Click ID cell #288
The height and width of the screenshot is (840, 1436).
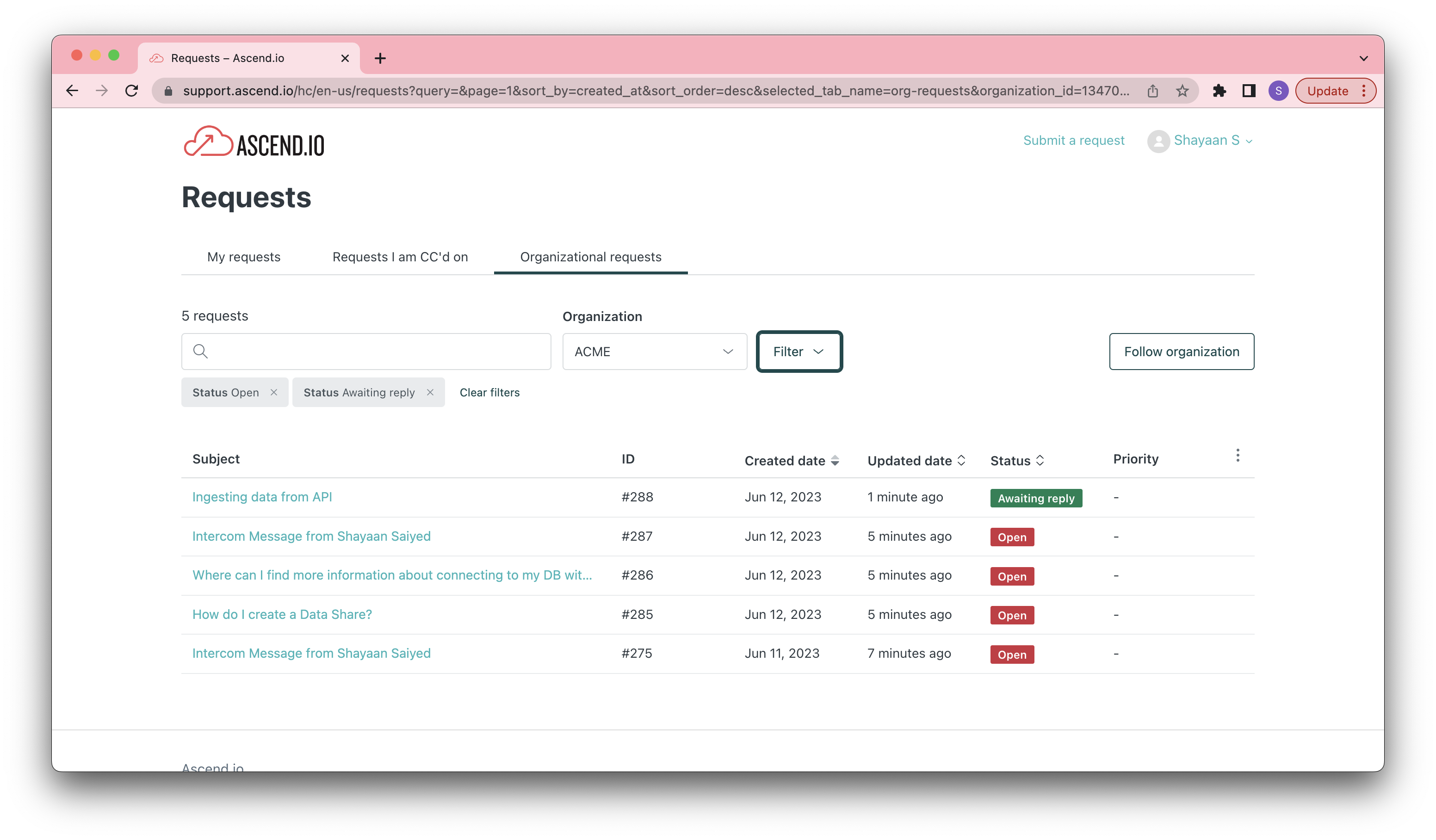[x=637, y=497]
